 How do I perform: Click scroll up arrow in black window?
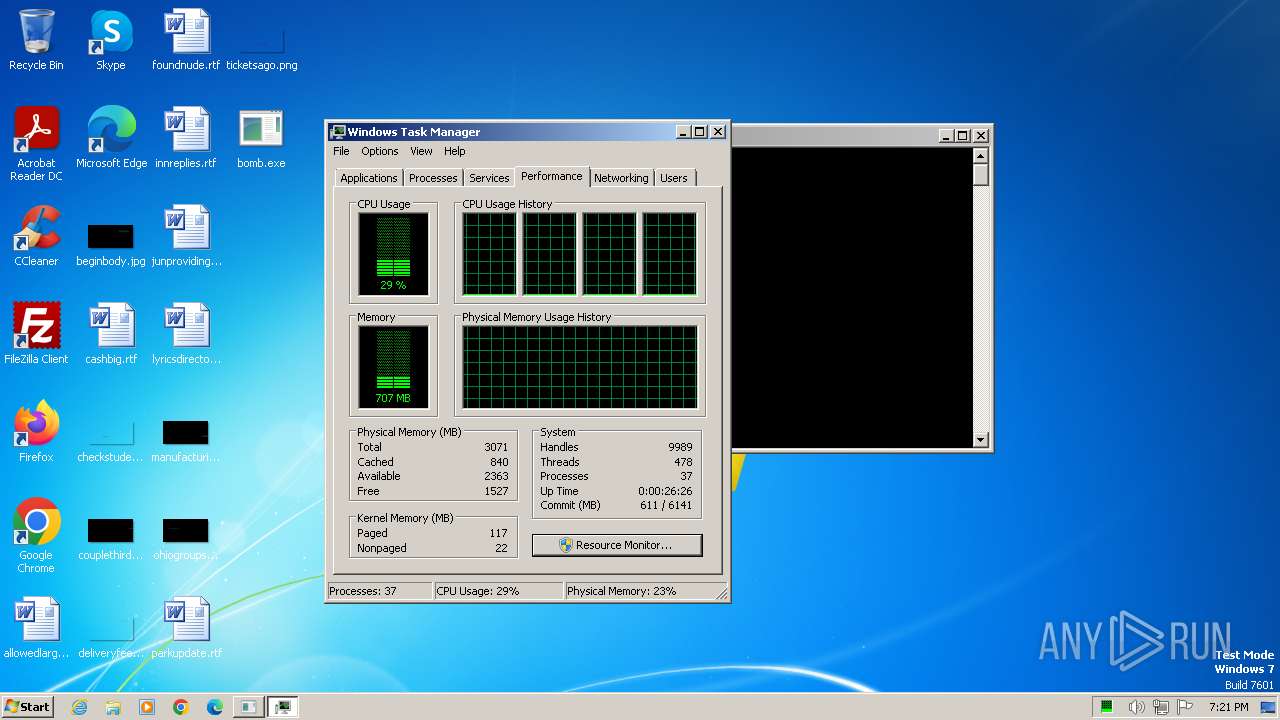click(980, 155)
